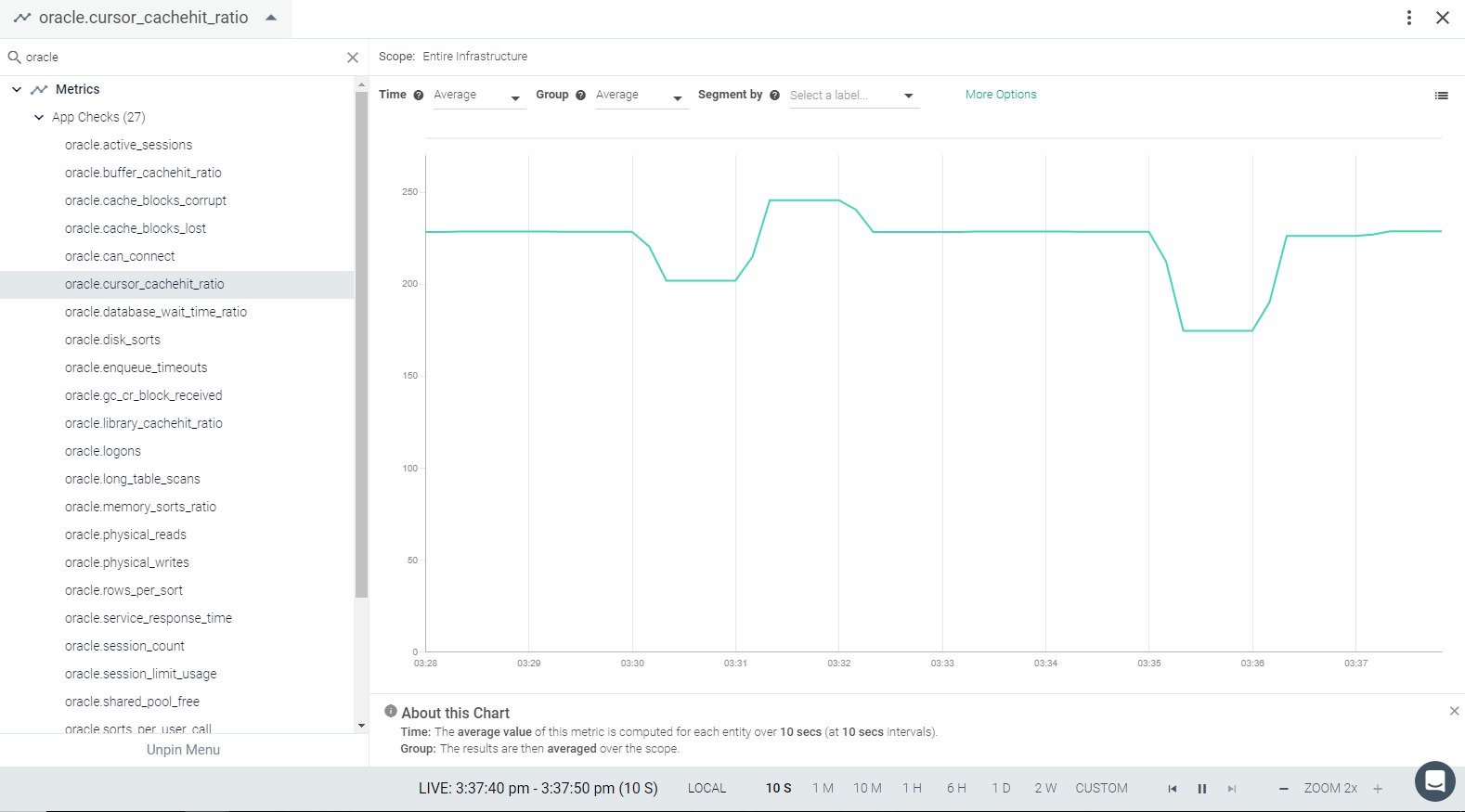Pause the live data stream

(1202, 789)
